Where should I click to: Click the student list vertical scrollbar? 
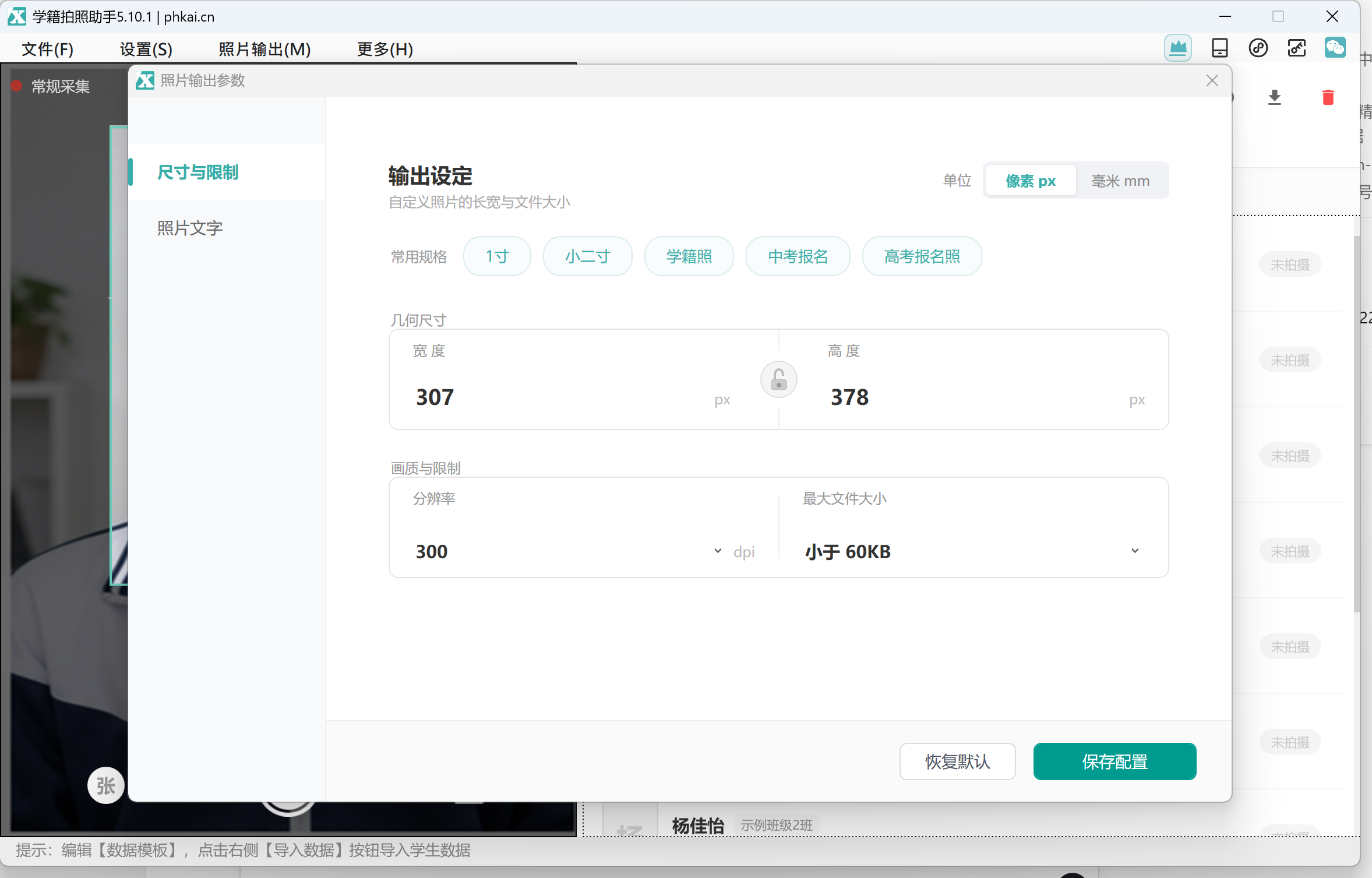[x=1356, y=424]
